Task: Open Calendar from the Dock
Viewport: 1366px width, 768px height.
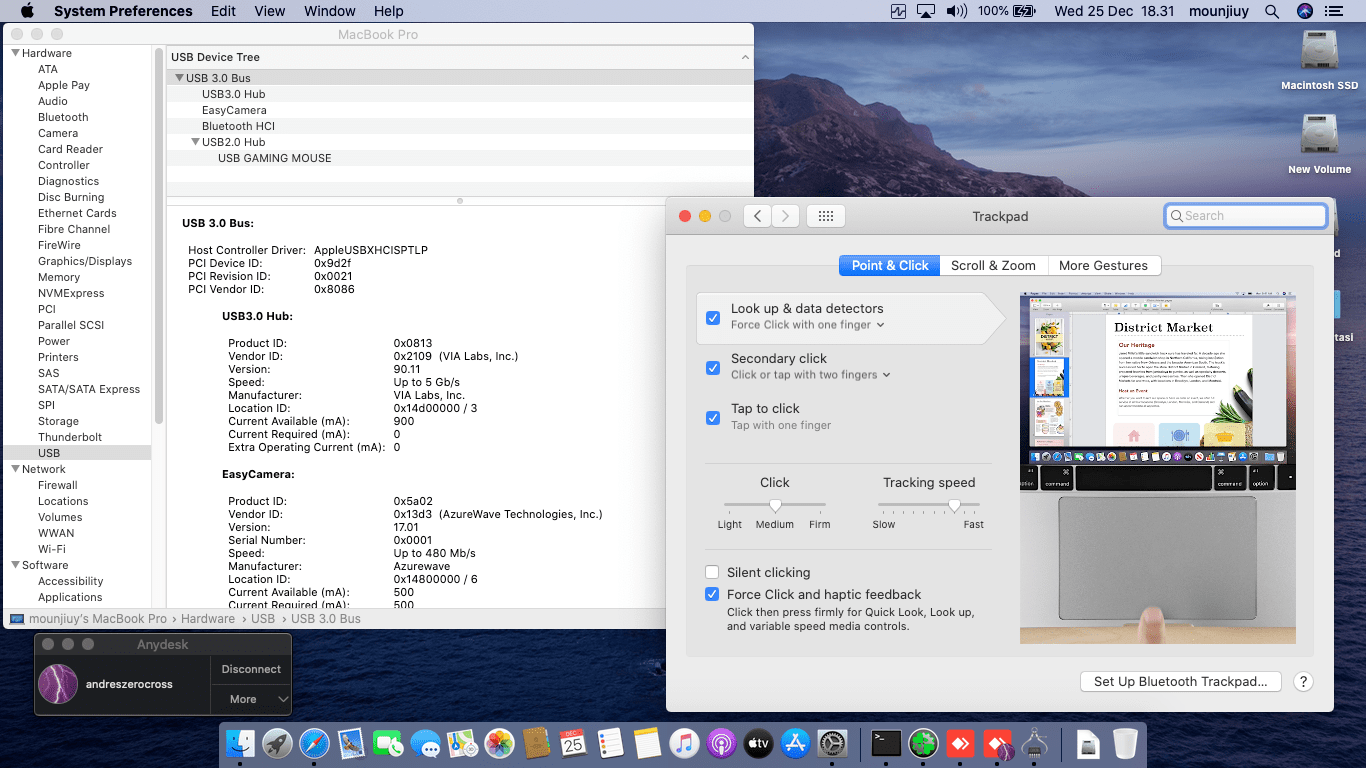Action: tap(573, 743)
